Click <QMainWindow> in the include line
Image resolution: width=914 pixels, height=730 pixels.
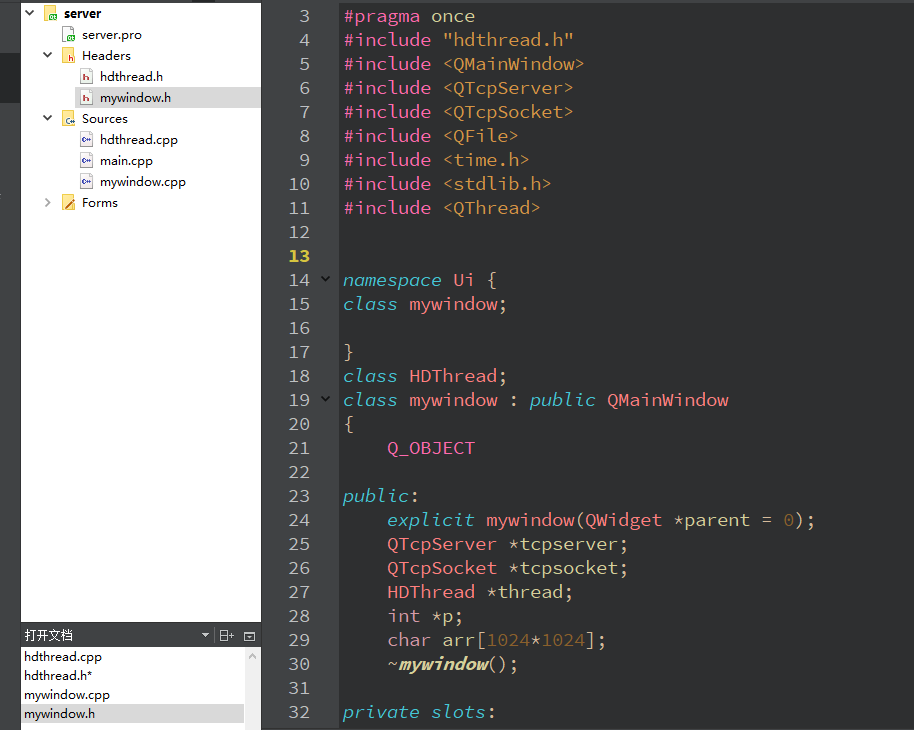[x=514, y=64]
